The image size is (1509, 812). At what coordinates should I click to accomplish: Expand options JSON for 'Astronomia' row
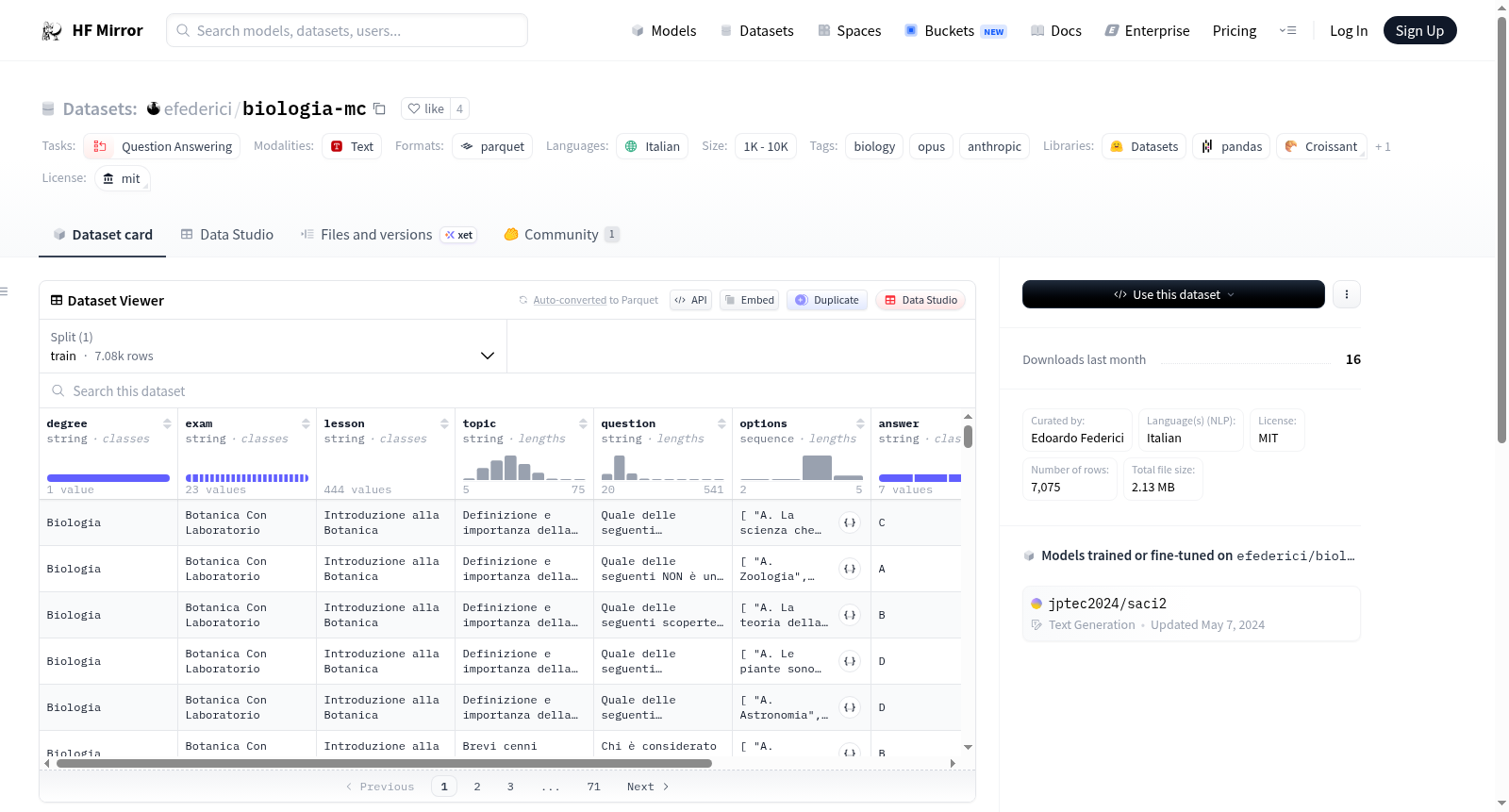click(850, 707)
